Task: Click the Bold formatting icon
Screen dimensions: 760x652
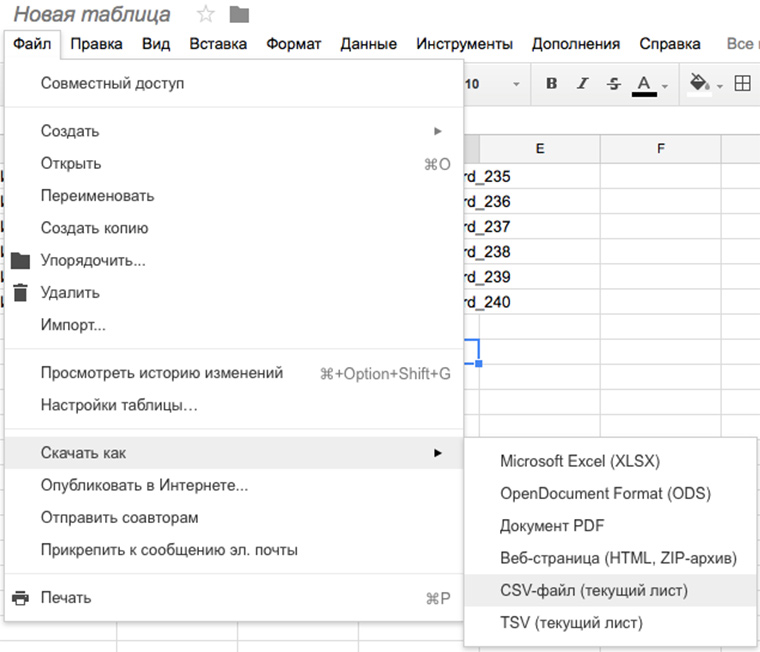Action: [x=551, y=84]
